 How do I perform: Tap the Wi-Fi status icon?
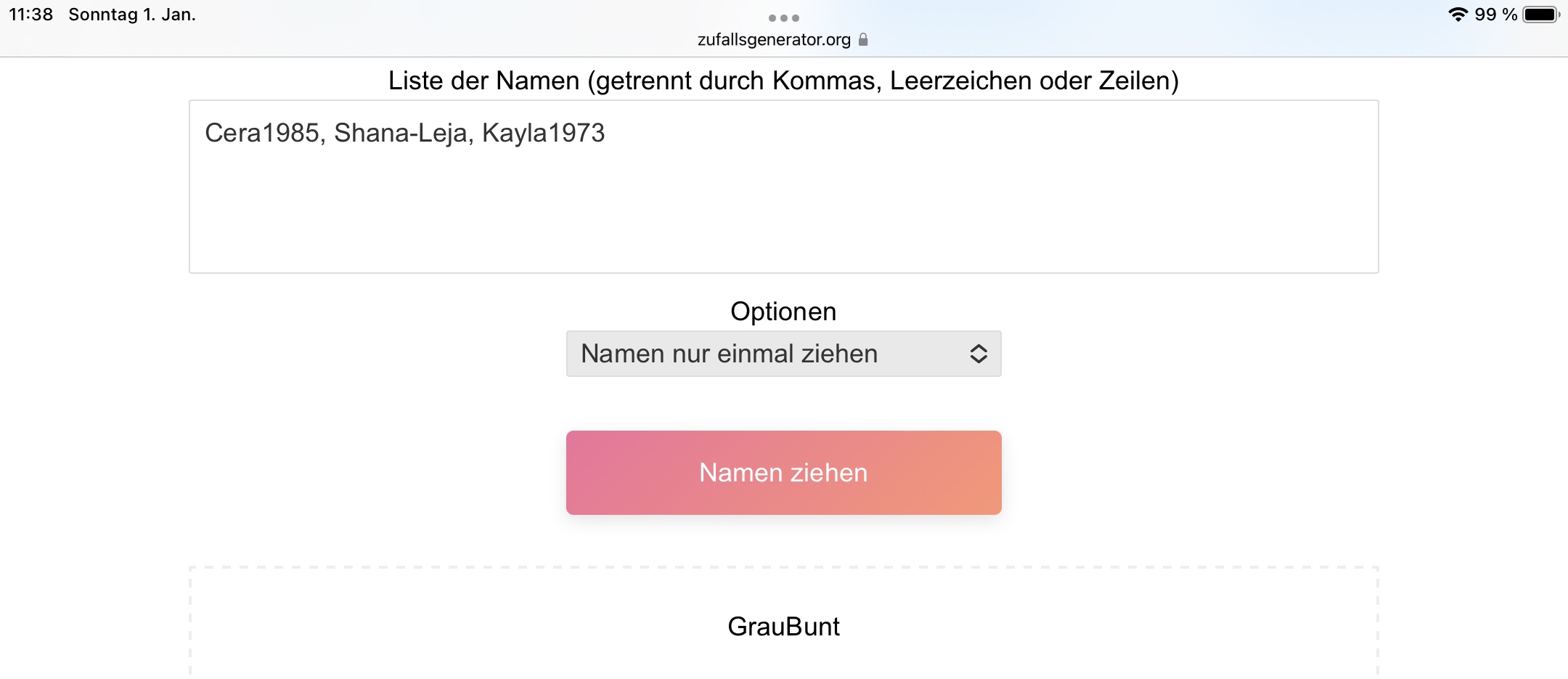(1457, 15)
